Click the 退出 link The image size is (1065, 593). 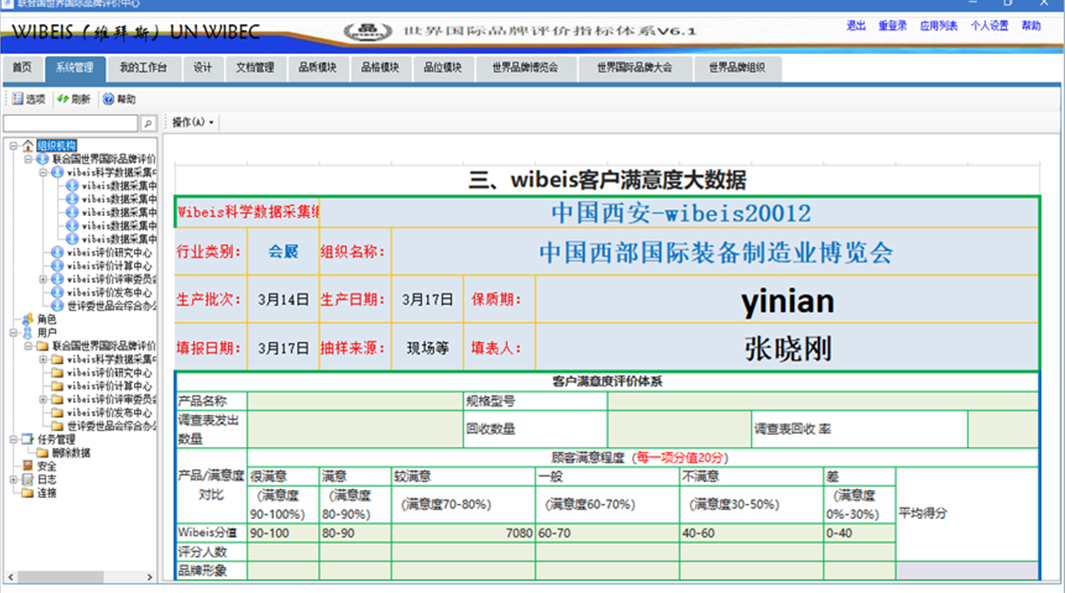[x=856, y=26]
